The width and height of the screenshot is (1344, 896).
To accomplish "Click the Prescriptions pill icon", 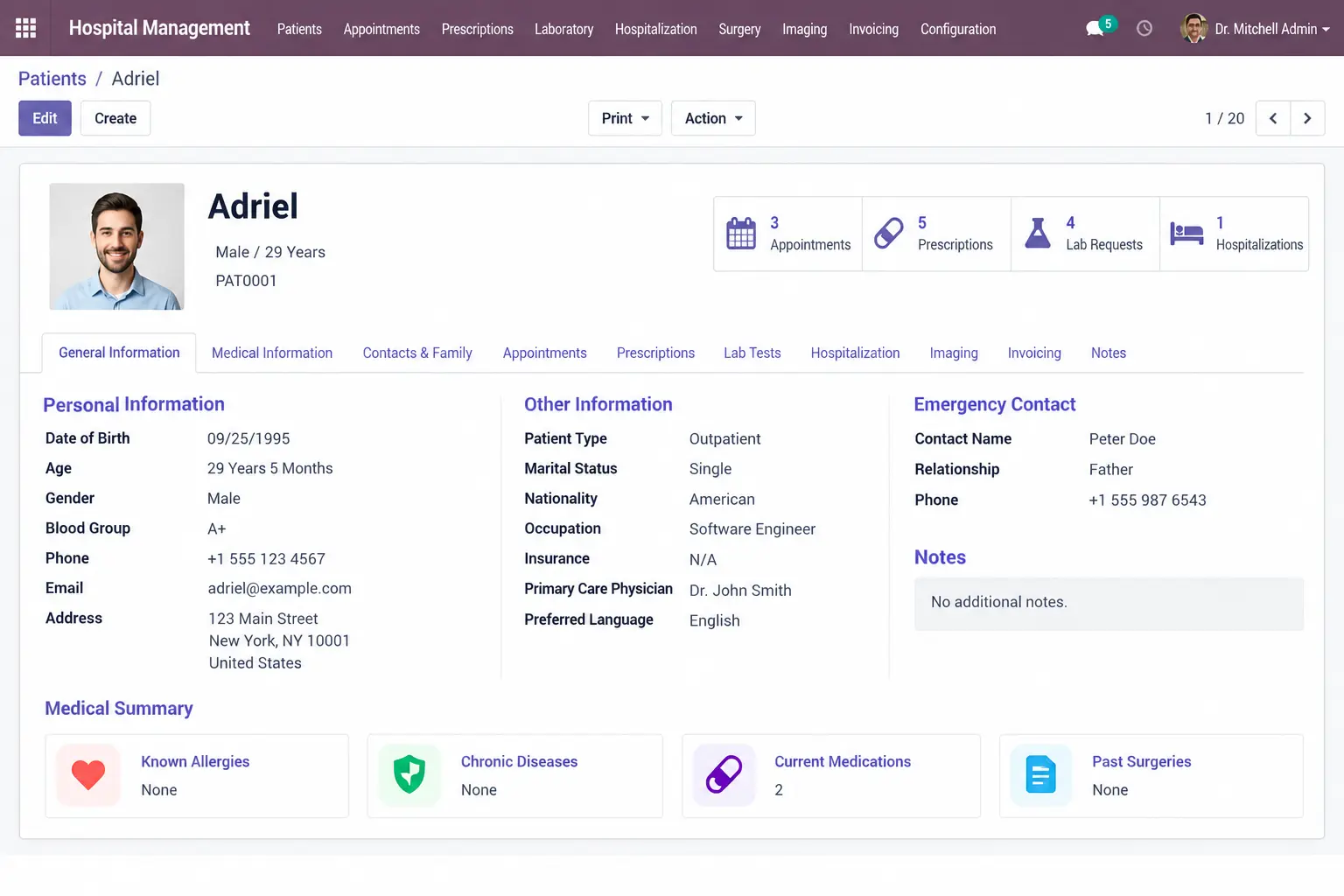I will point(888,234).
